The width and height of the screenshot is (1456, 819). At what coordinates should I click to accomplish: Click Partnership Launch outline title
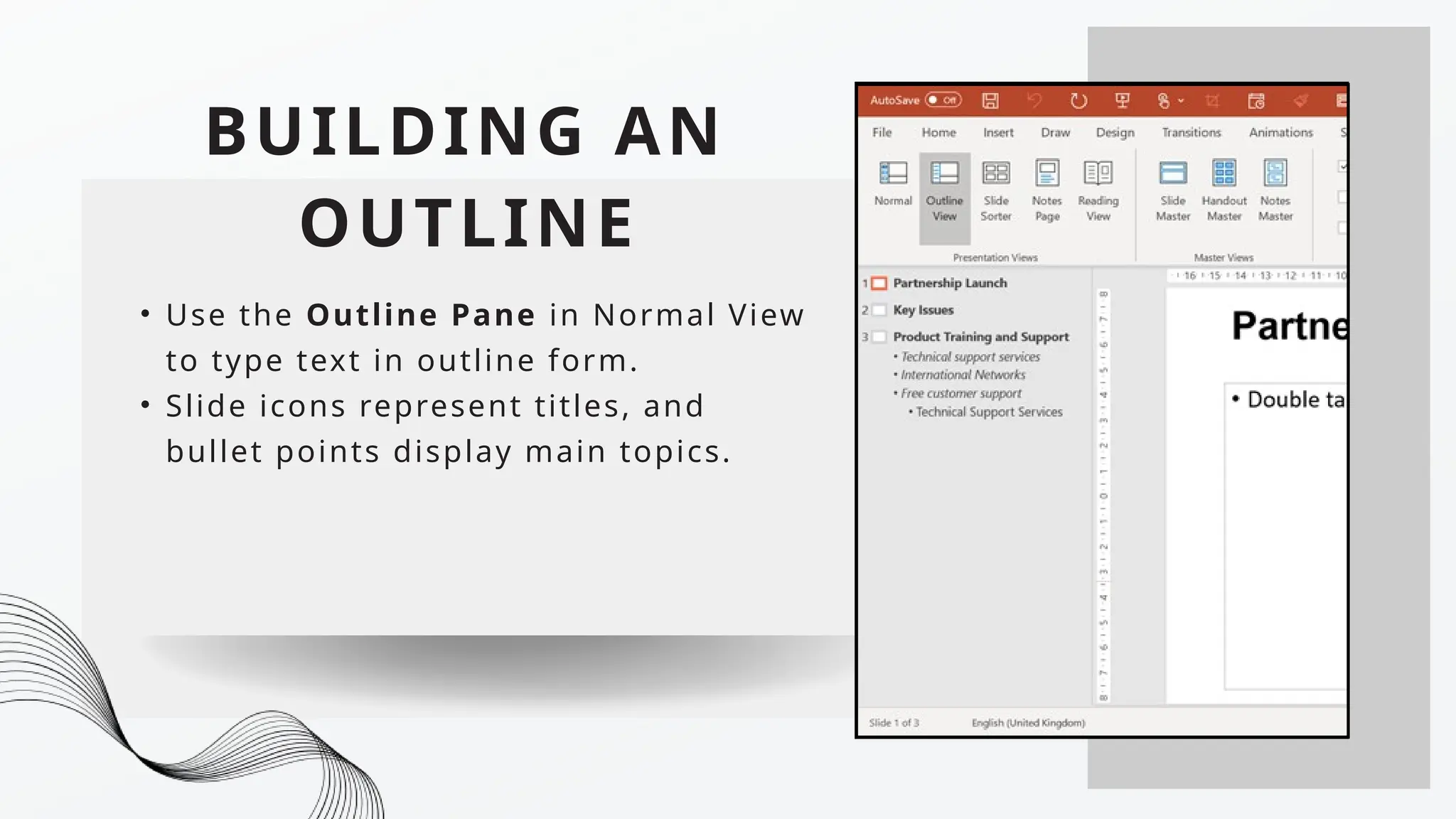(x=950, y=283)
